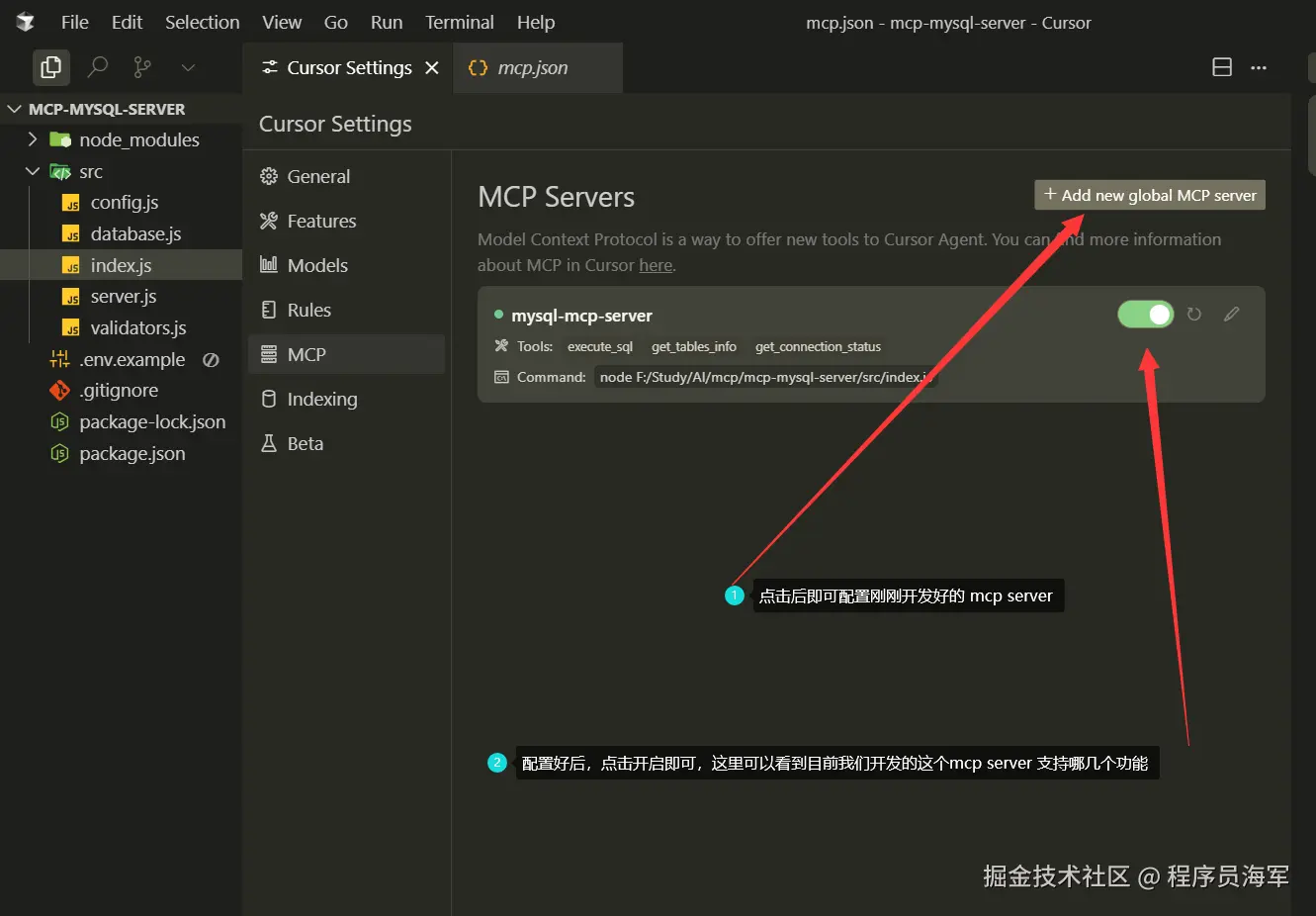The image size is (1316, 916).
Task: Open the Go menu
Action: click(336, 22)
